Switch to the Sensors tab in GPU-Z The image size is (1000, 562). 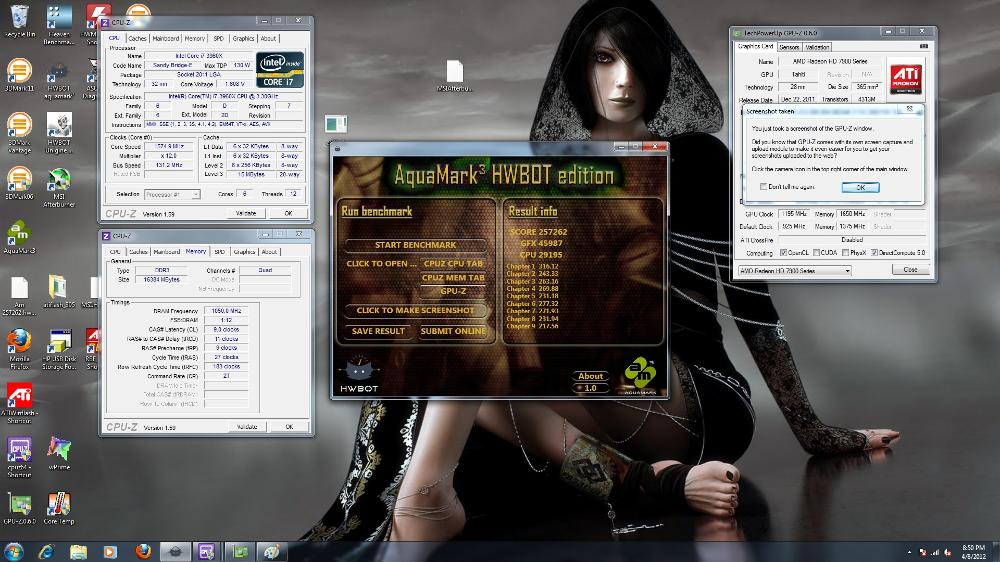789,47
